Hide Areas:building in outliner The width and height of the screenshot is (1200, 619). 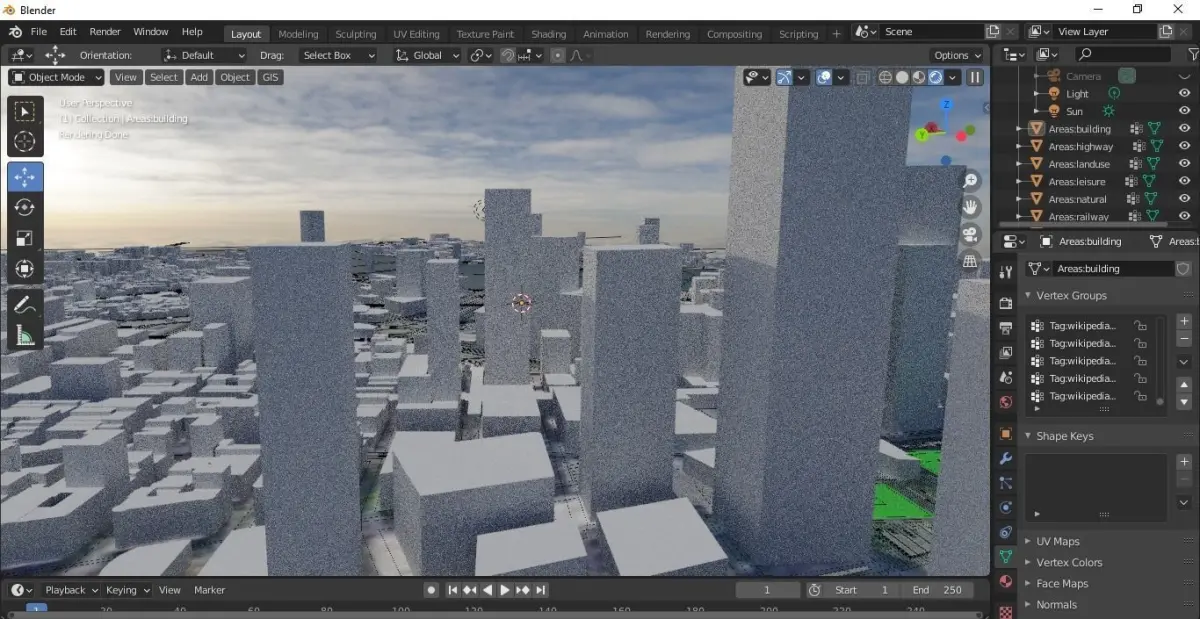(1184, 129)
